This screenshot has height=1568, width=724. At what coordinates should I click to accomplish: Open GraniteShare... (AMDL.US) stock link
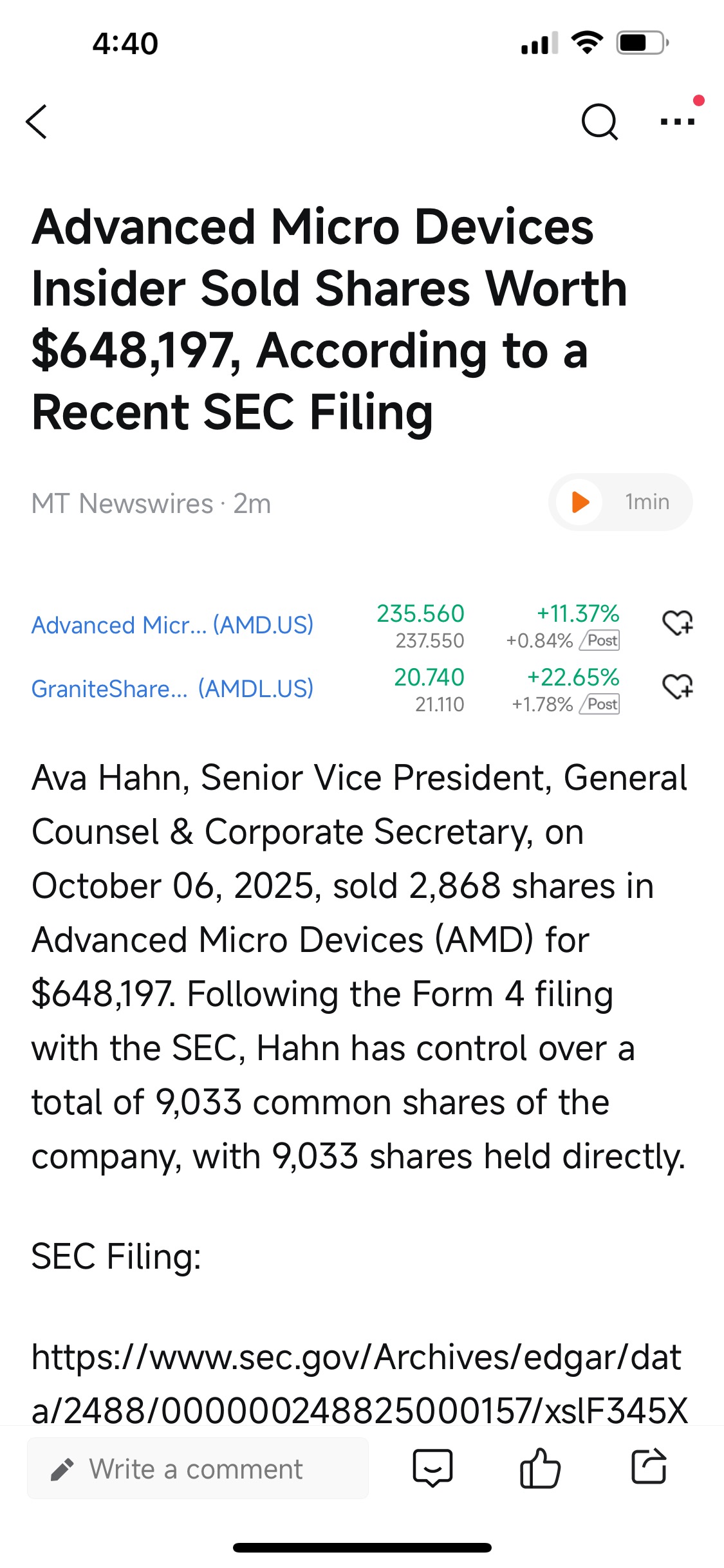(x=172, y=689)
